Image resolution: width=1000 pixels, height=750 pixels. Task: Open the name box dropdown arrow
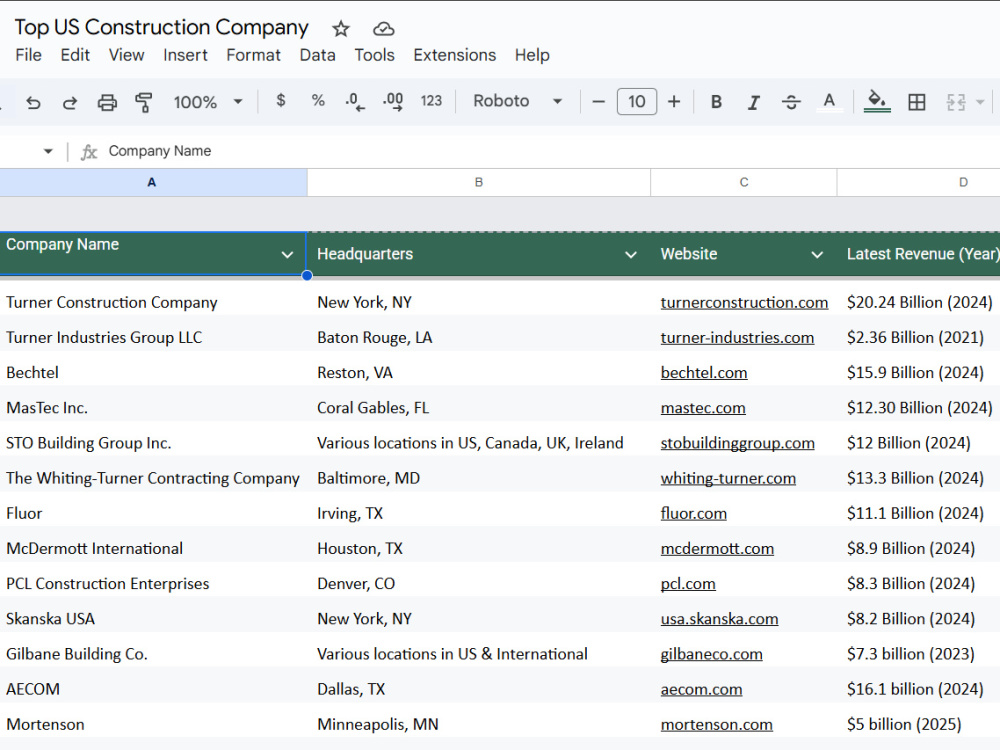(48, 151)
